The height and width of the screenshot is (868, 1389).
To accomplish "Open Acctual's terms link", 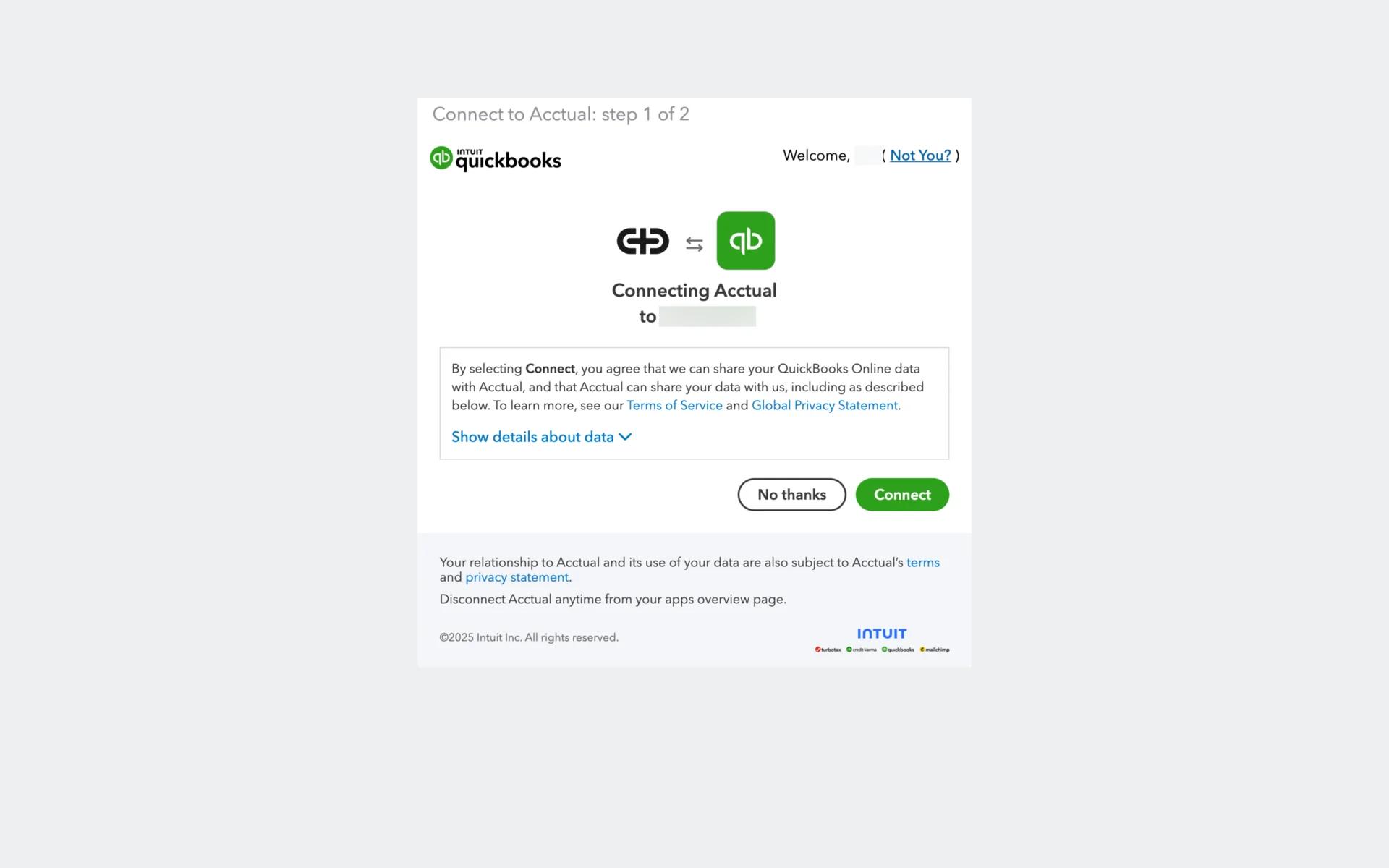I will click(x=923, y=562).
